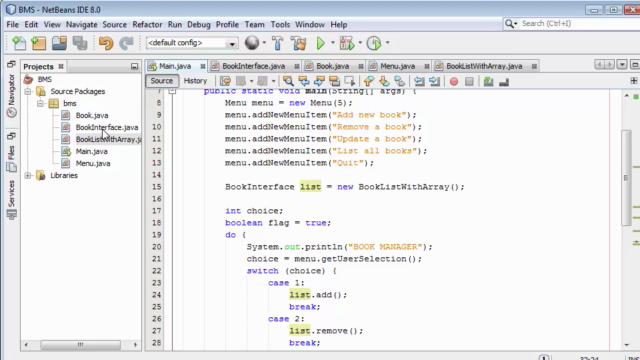Expand the Libraries tree node
Image resolution: width=640 pixels, height=360 pixels.
[27, 176]
